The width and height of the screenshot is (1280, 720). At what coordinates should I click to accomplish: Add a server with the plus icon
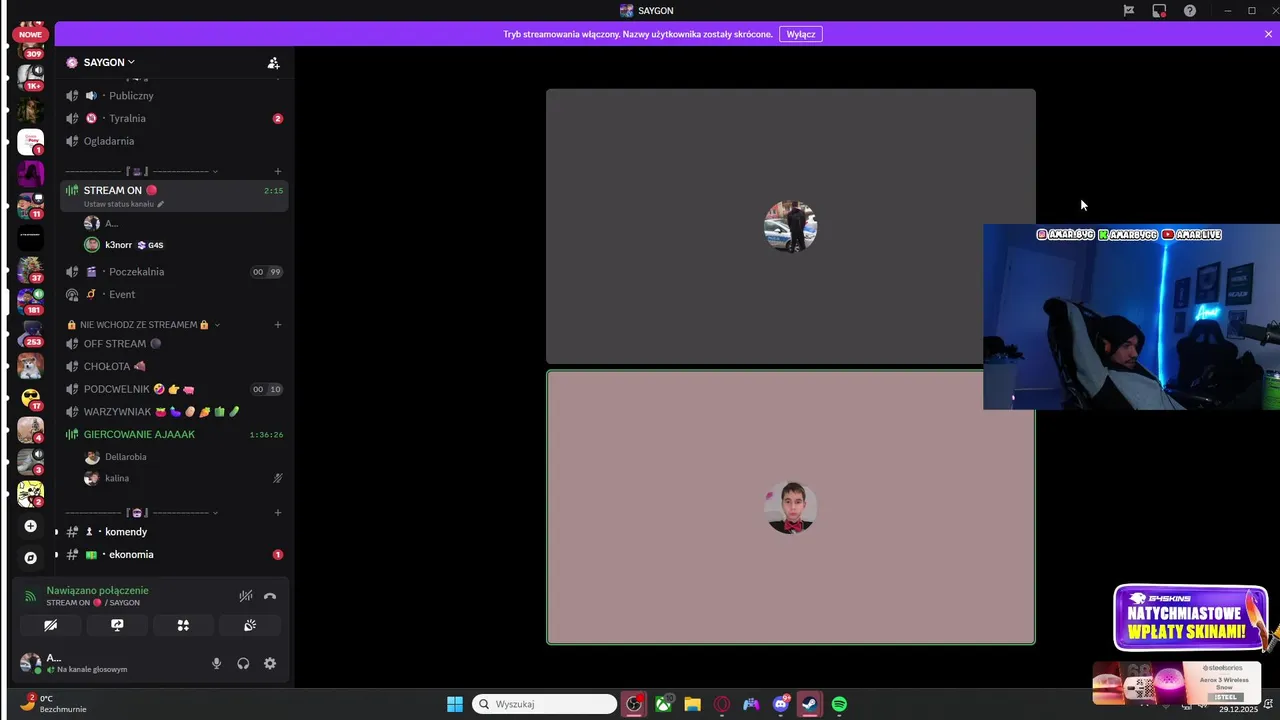(30, 526)
